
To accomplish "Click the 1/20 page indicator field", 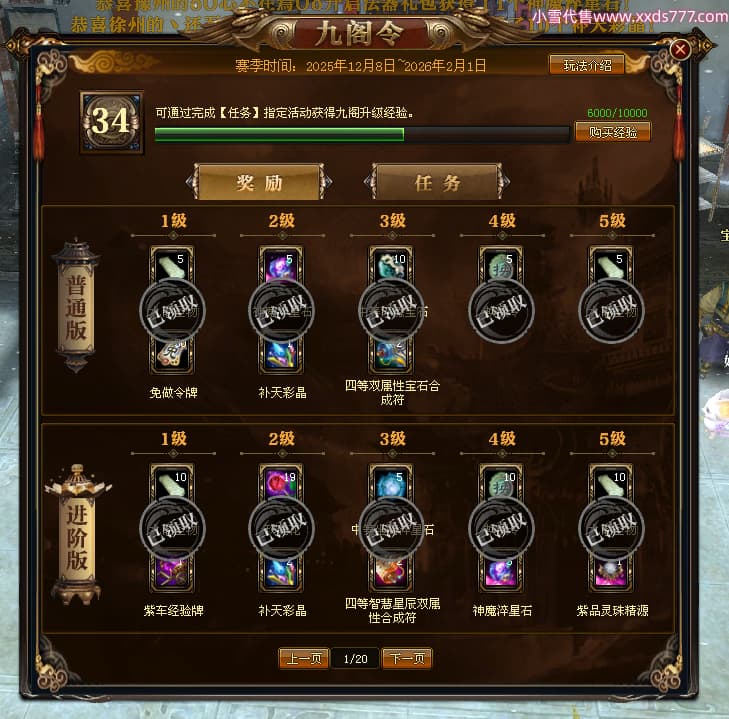I will coord(356,659).
